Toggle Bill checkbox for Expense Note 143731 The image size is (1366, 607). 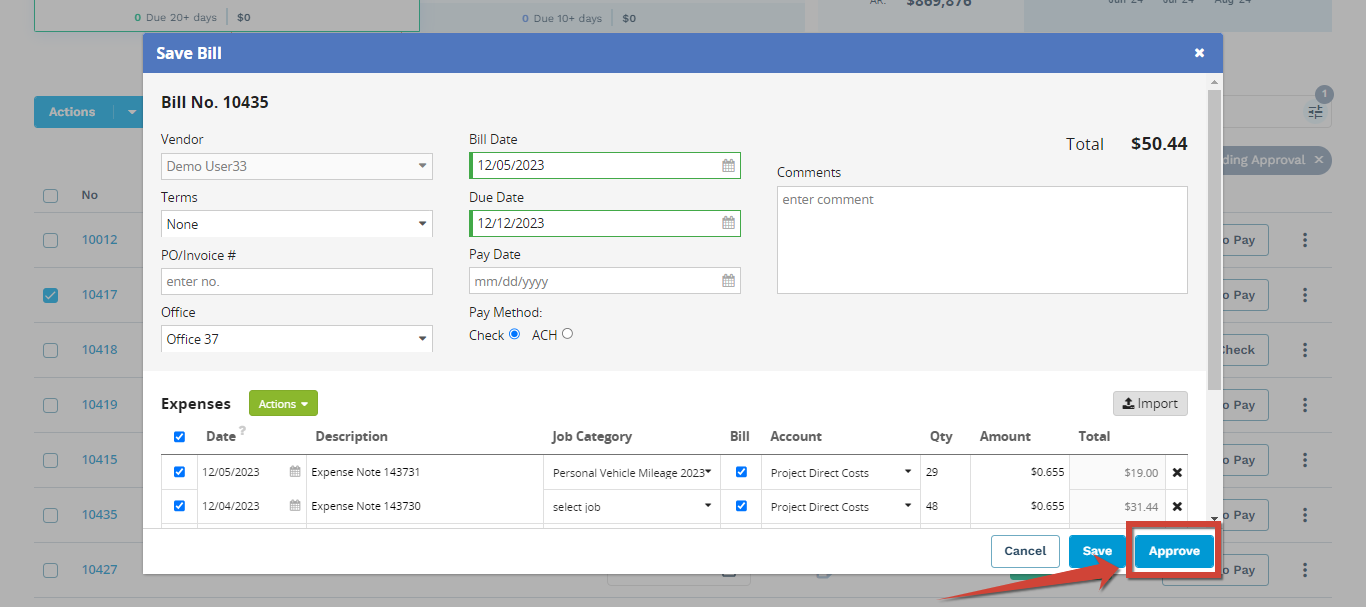tap(741, 472)
